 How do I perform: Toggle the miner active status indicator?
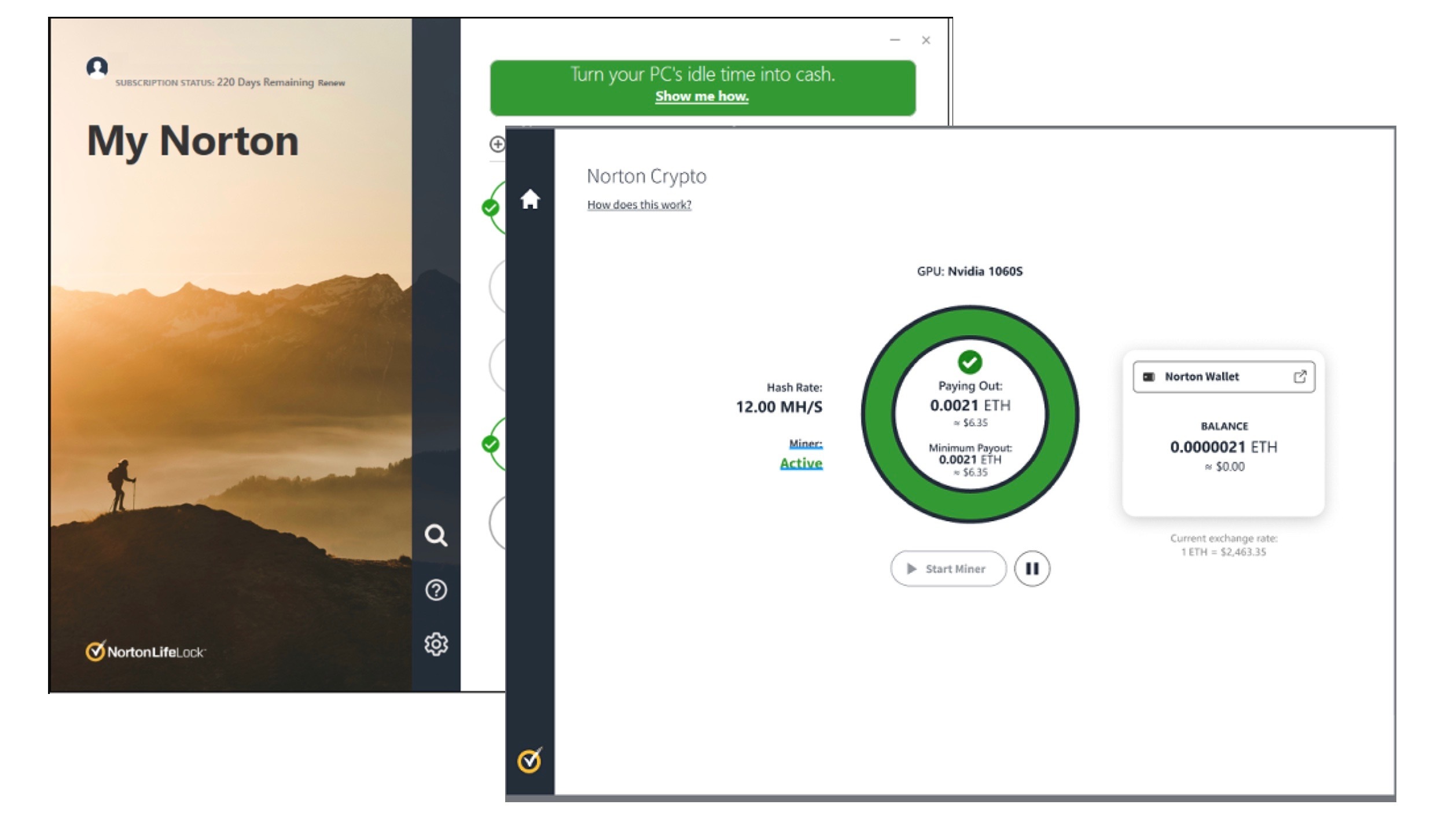coord(800,462)
